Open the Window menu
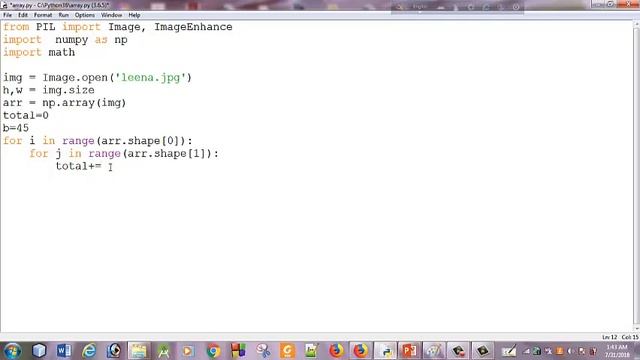640x360 pixels. (111, 15)
